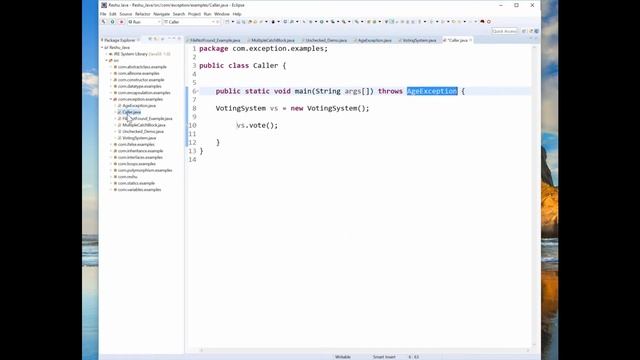Screen dimensions: 640x360
Task: Select the Package Explorer view tab
Action: pyautogui.click(x=119, y=40)
